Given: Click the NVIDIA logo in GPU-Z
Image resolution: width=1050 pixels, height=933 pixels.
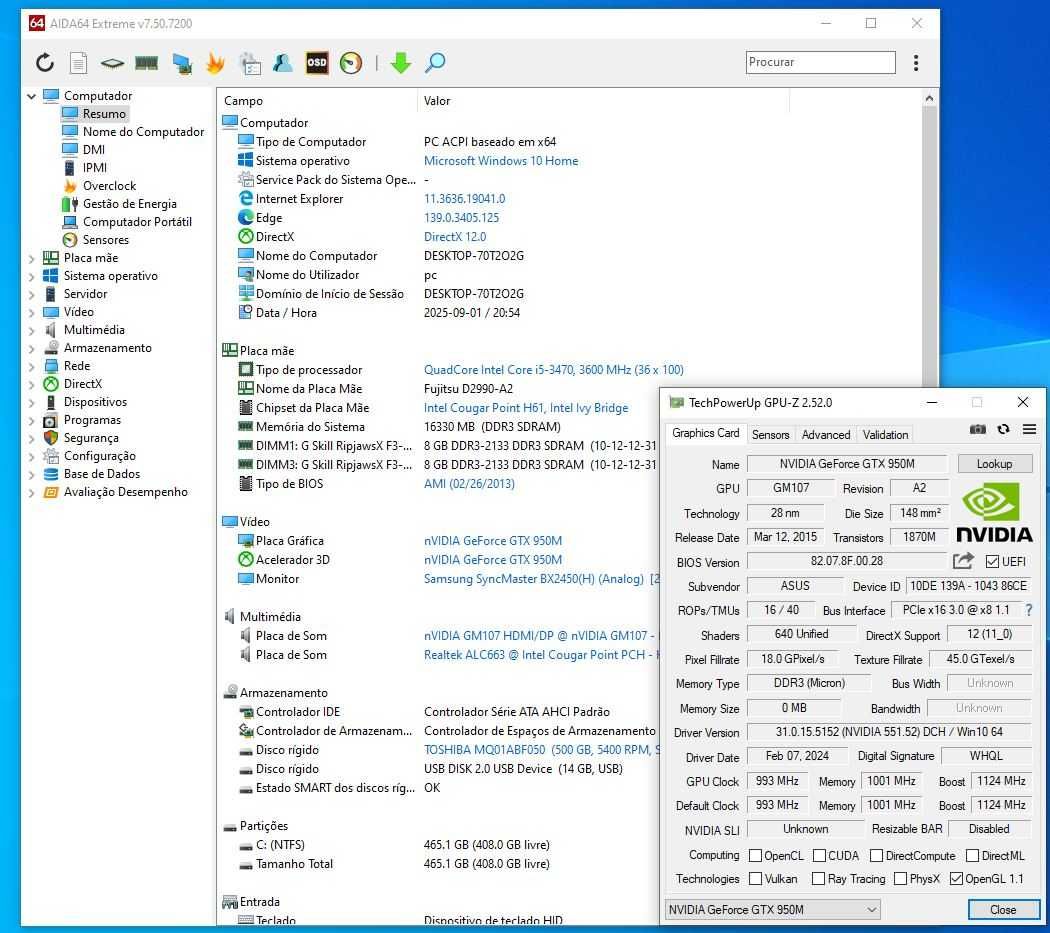Looking at the screenshot, I should point(994,512).
